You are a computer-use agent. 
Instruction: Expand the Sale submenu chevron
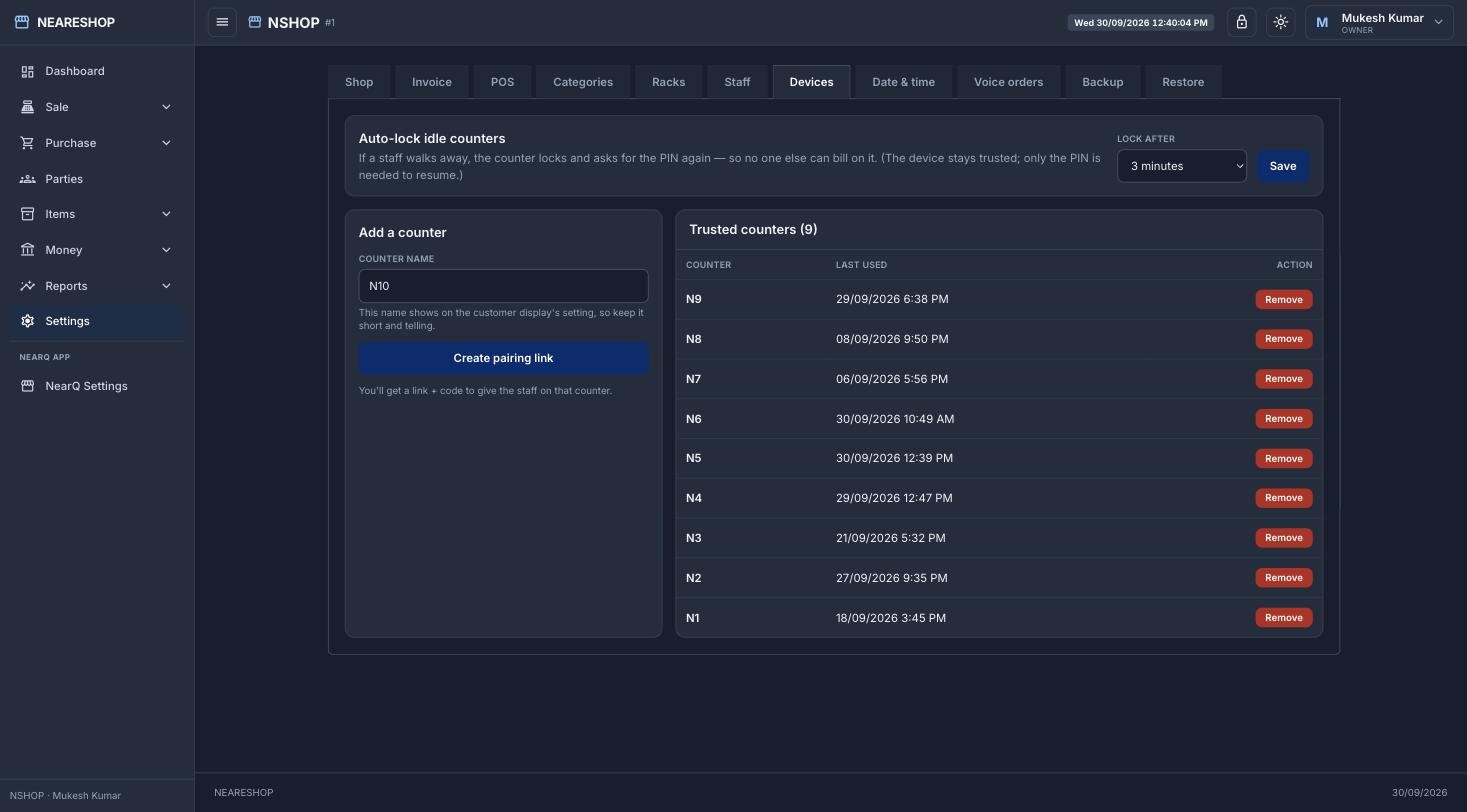click(166, 107)
